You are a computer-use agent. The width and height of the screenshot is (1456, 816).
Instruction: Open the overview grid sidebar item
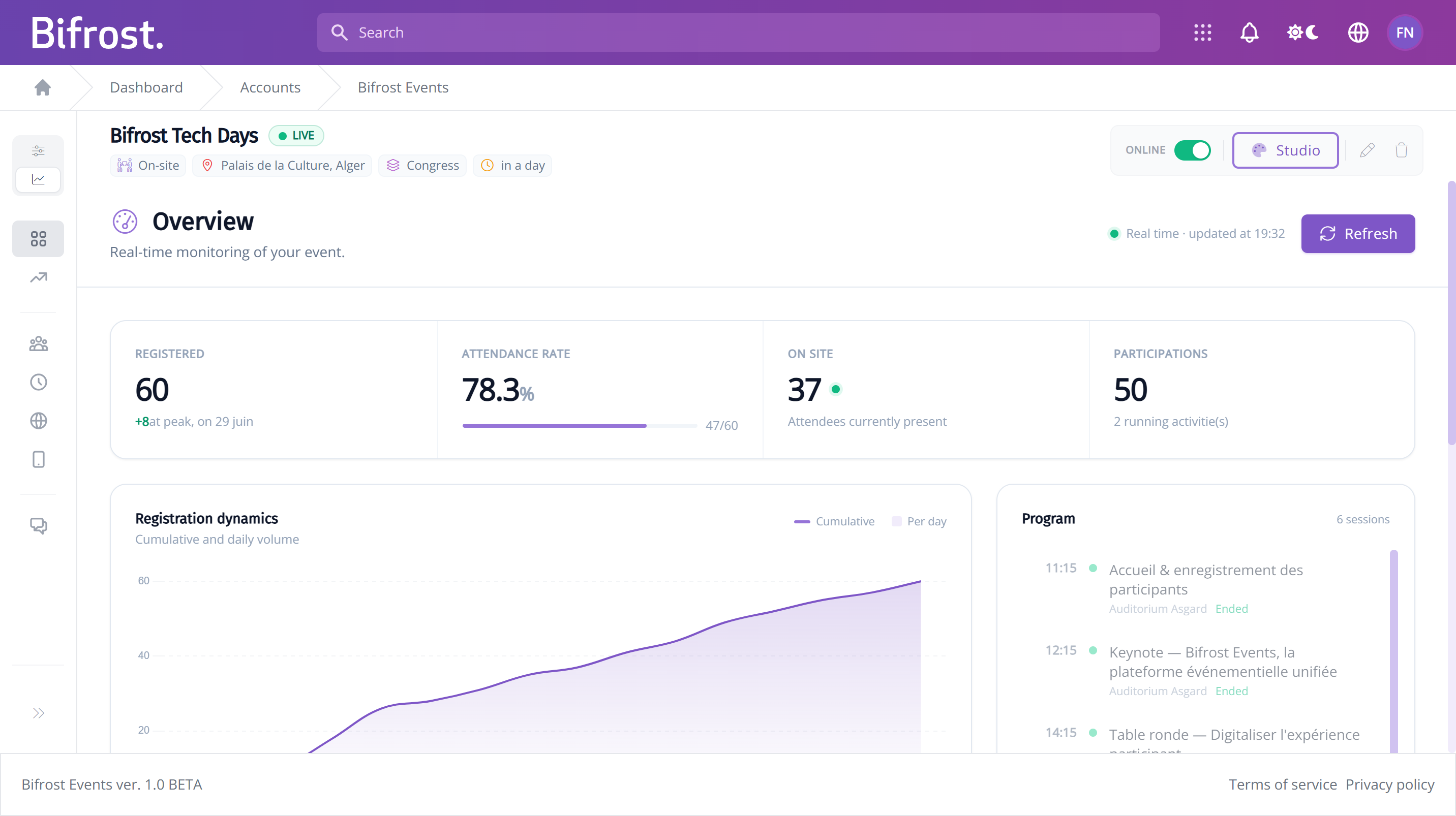(x=38, y=239)
